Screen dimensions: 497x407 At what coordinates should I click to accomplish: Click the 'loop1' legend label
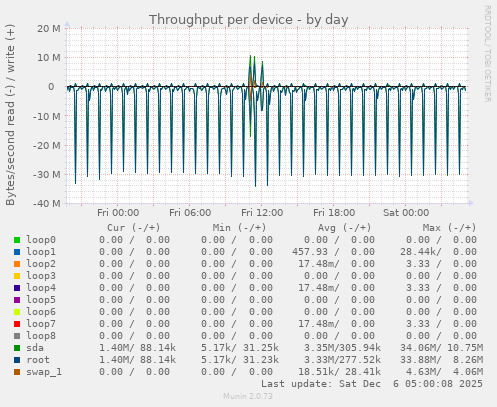(41, 252)
